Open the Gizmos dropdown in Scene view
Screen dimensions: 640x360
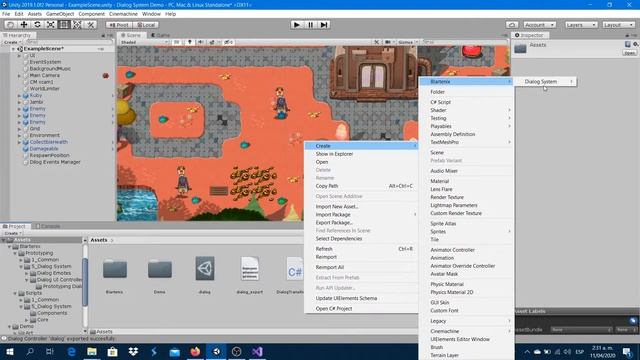pos(407,42)
